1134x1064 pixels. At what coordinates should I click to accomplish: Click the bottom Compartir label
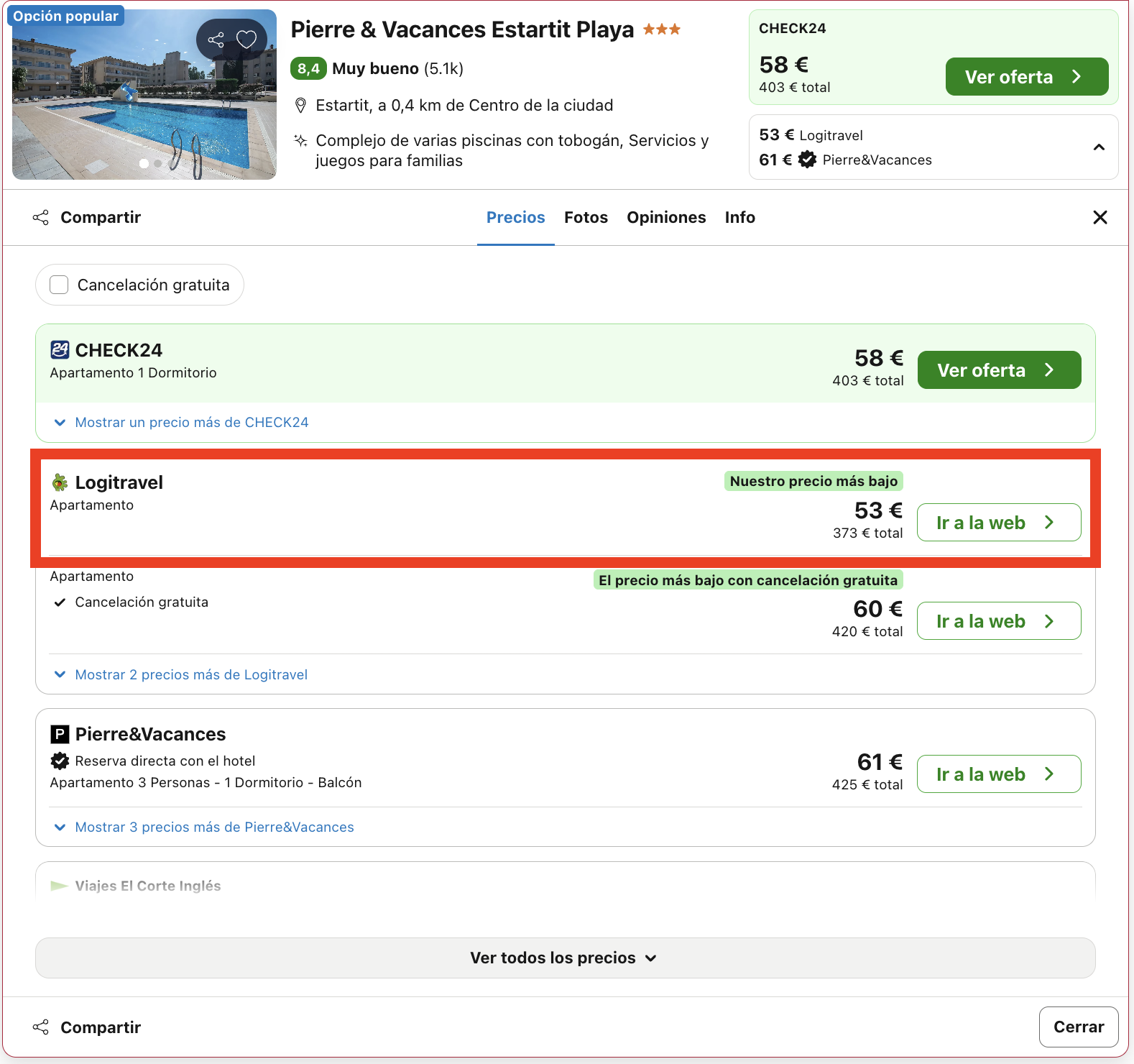pyautogui.click(x=101, y=1027)
